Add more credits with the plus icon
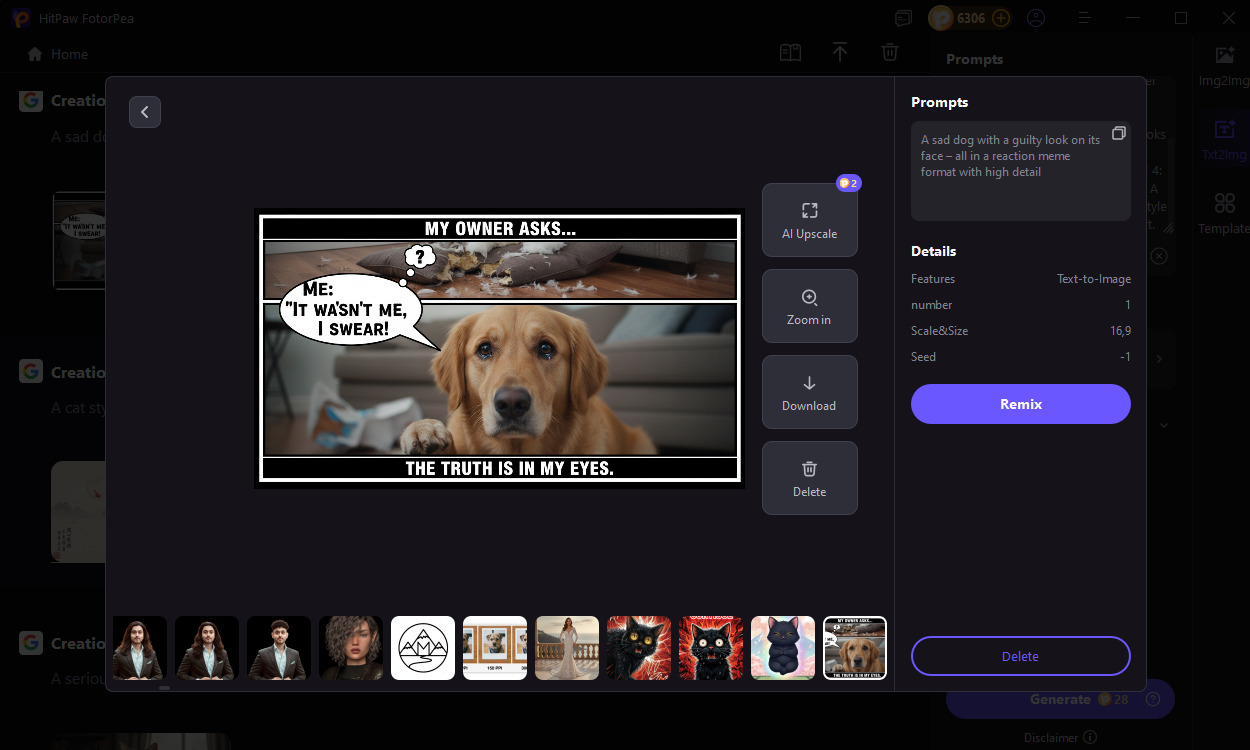Screen dimensions: 1250x750 pos(1000,18)
